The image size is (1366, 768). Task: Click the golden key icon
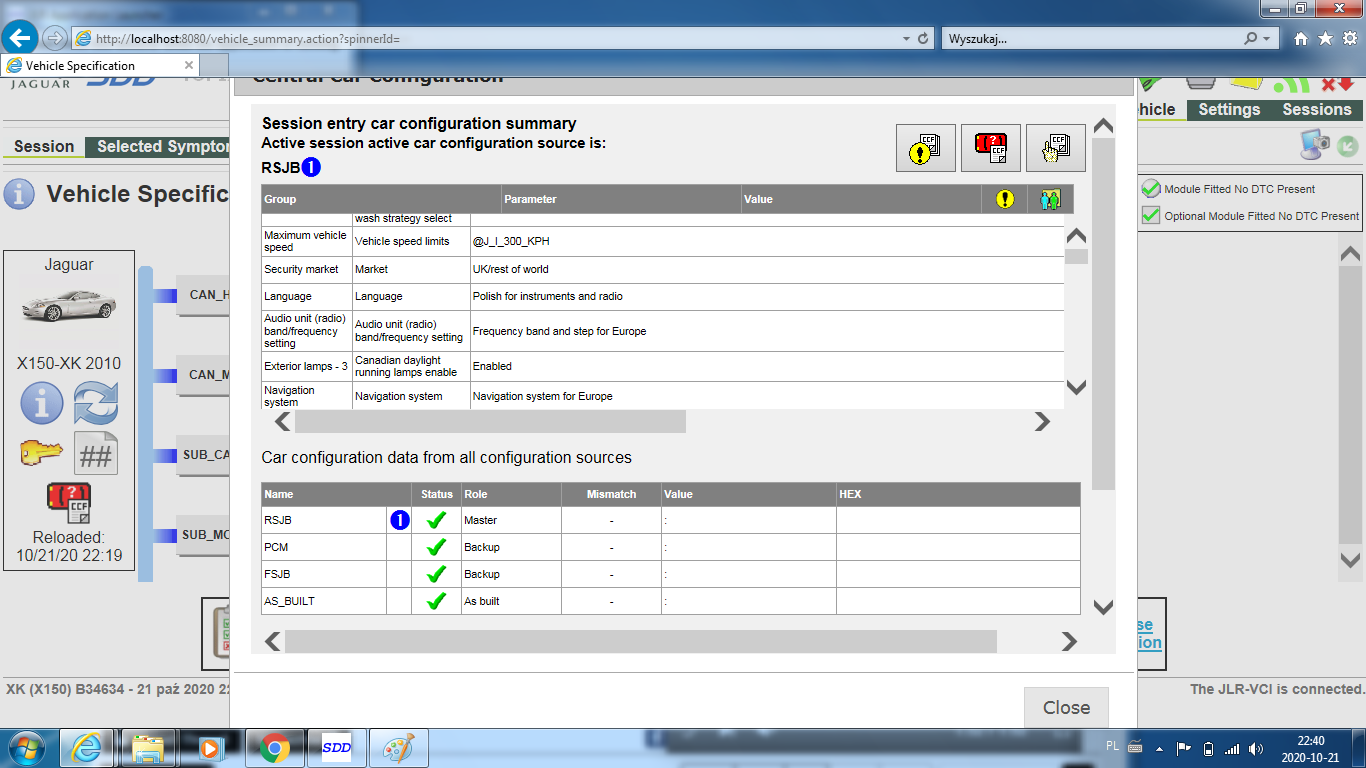point(42,455)
